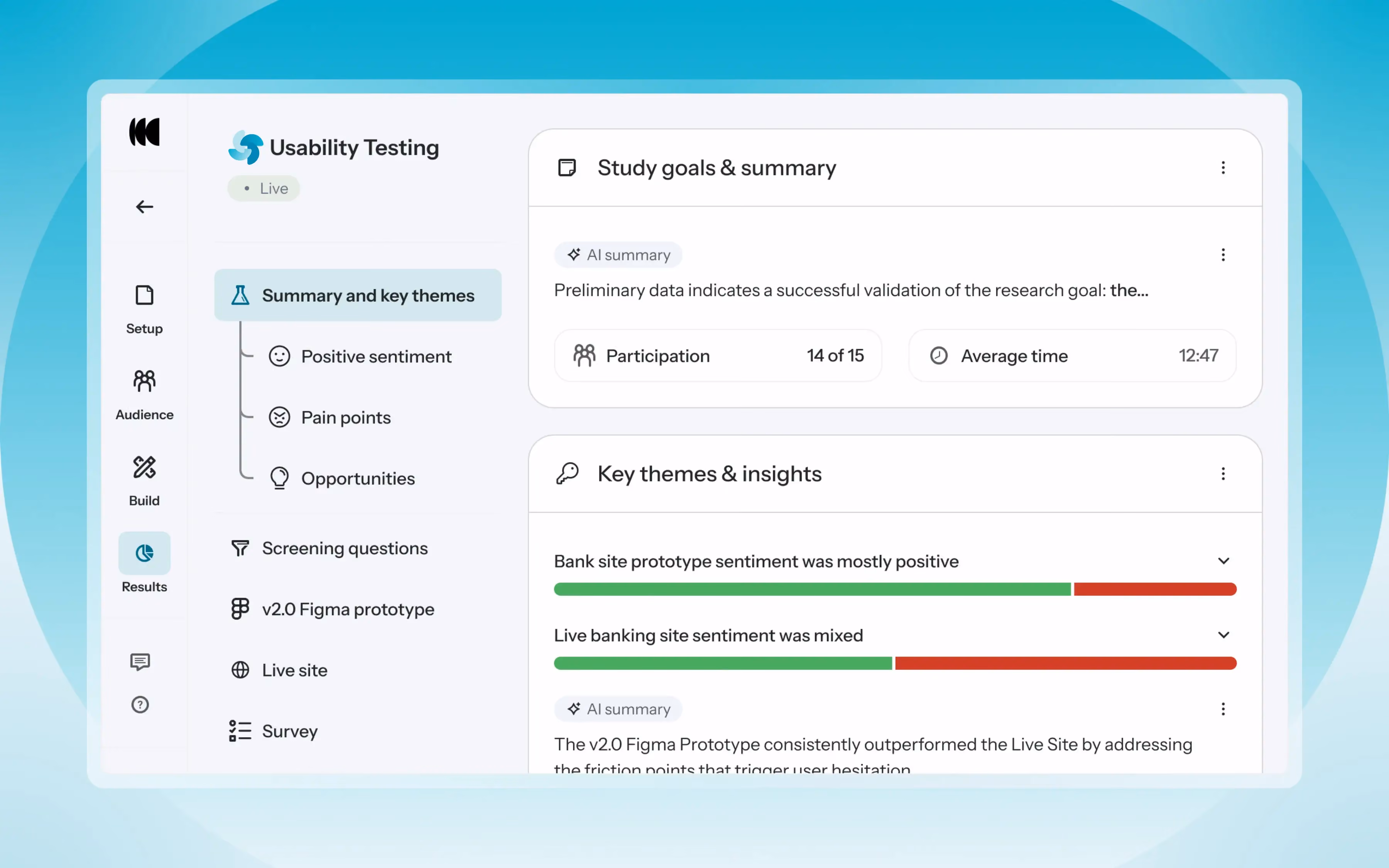Click the Study goals note icon
The width and height of the screenshot is (1389, 868).
tap(567, 168)
